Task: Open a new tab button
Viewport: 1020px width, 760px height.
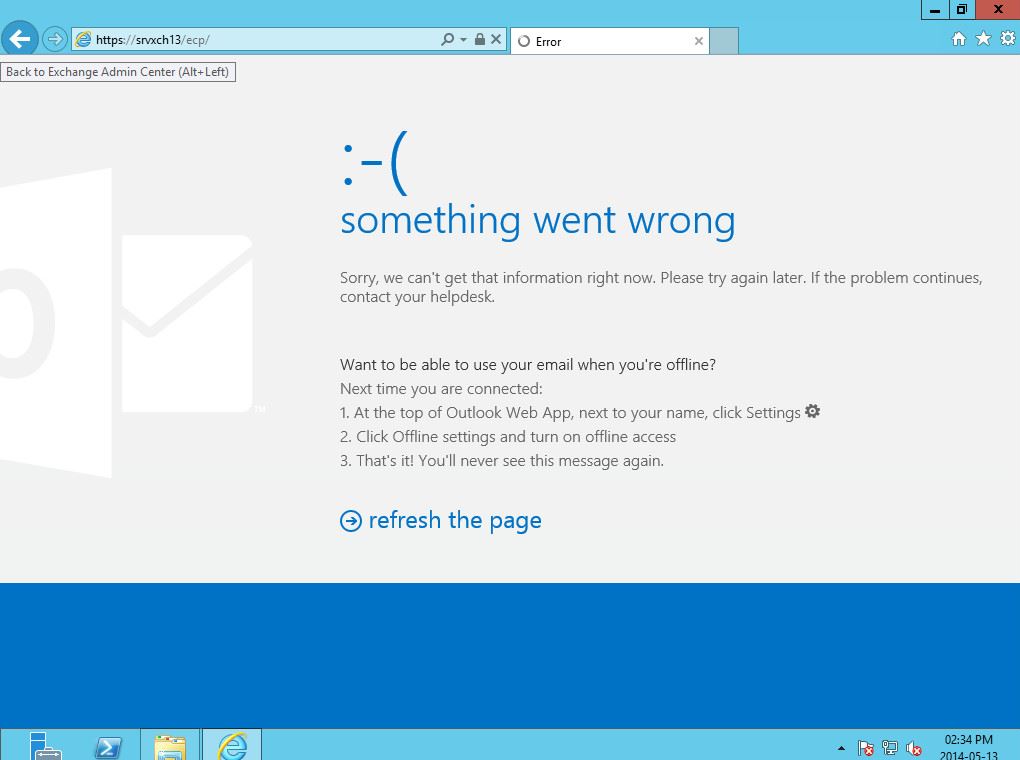Action: 724,41
